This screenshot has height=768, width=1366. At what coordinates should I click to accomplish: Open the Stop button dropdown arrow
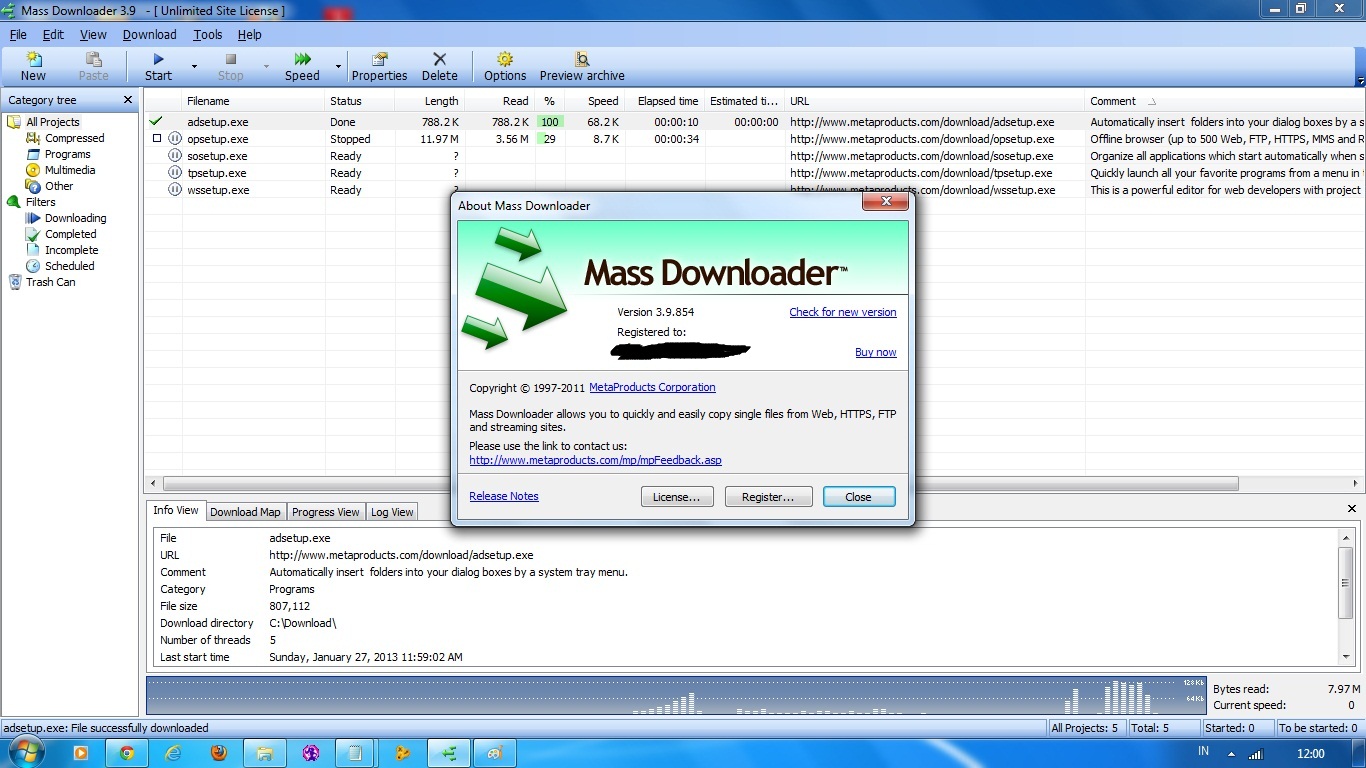point(264,67)
